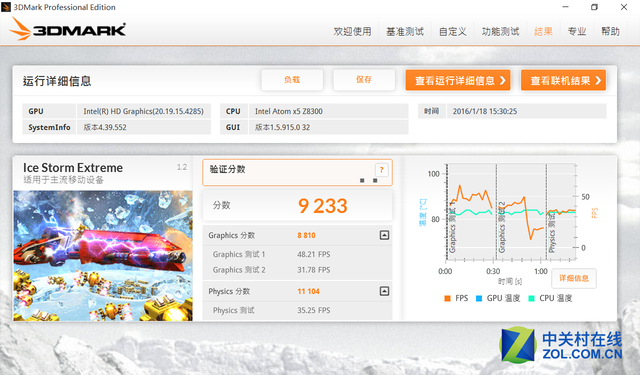The height and width of the screenshot is (375, 640).
Task: Click the question mark help icon
Action: (382, 170)
